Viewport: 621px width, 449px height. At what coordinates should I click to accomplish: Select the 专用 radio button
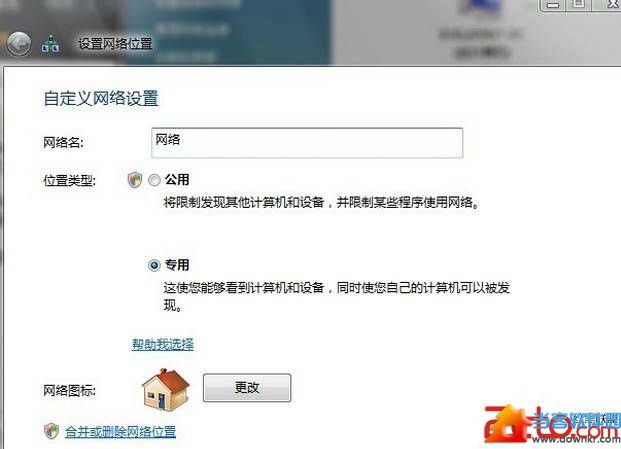154,265
